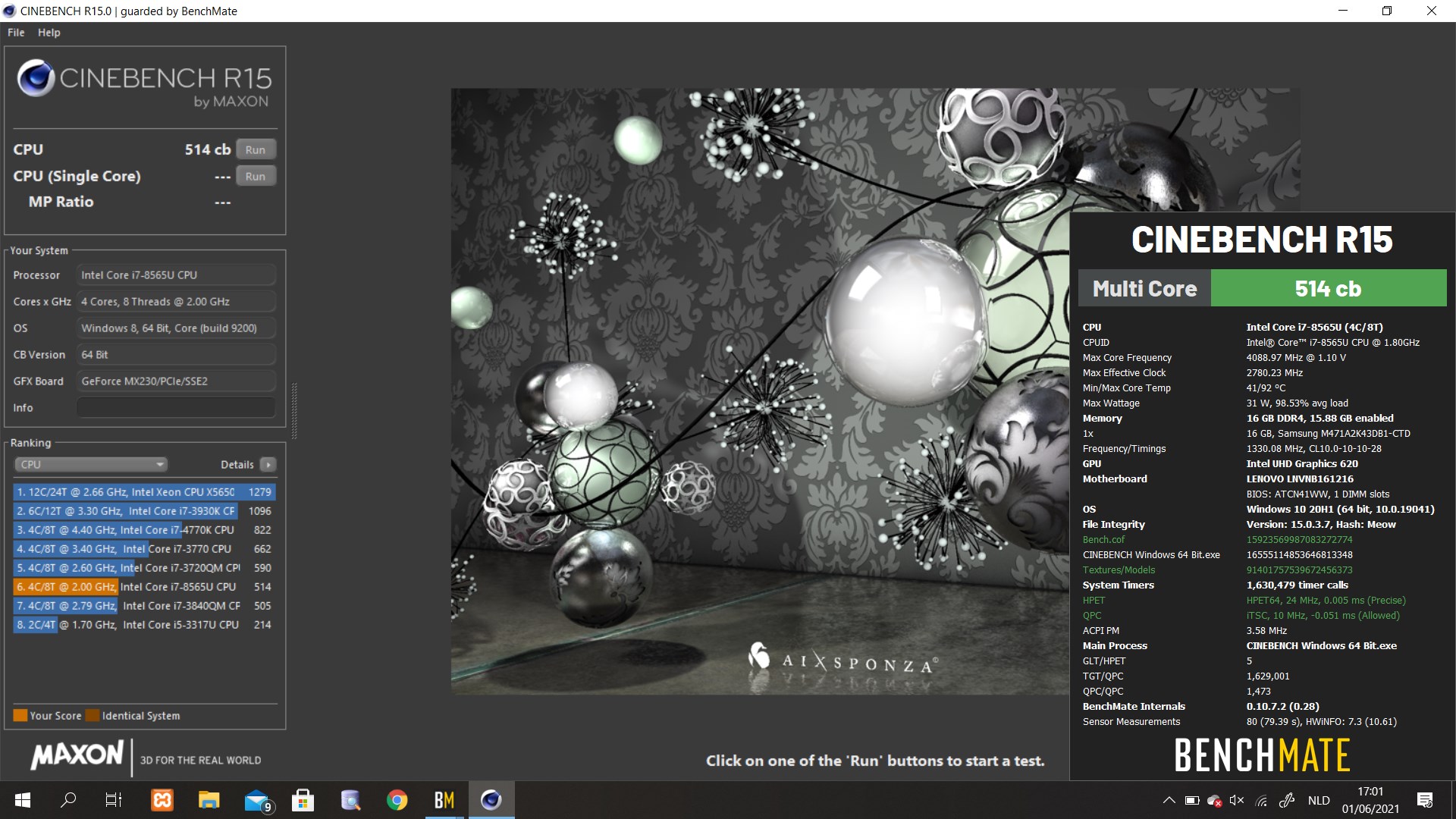Run the CPU multi-core benchmark

point(256,149)
